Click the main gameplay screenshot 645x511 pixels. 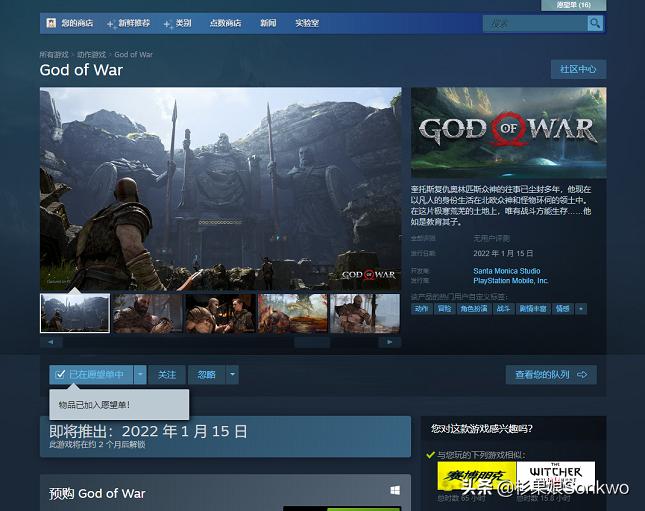[x=220, y=188]
